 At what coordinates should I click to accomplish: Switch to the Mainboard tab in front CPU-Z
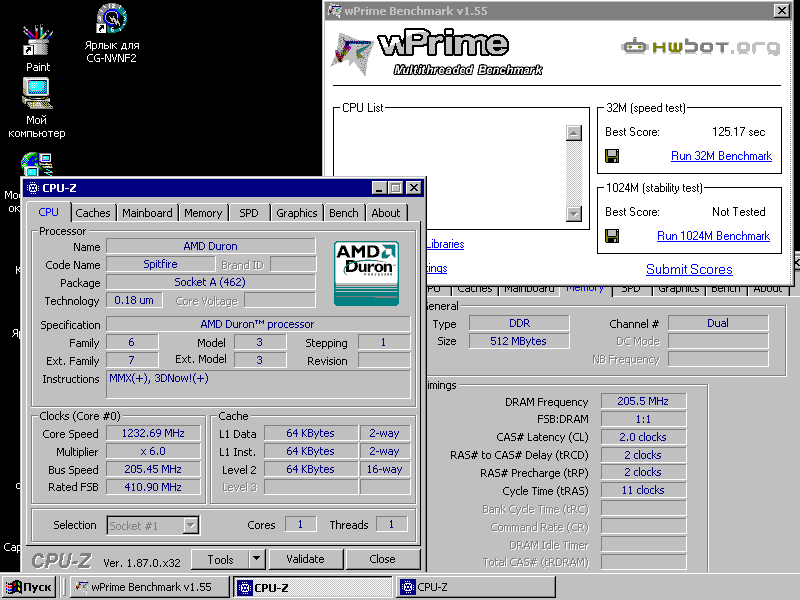[x=147, y=213]
